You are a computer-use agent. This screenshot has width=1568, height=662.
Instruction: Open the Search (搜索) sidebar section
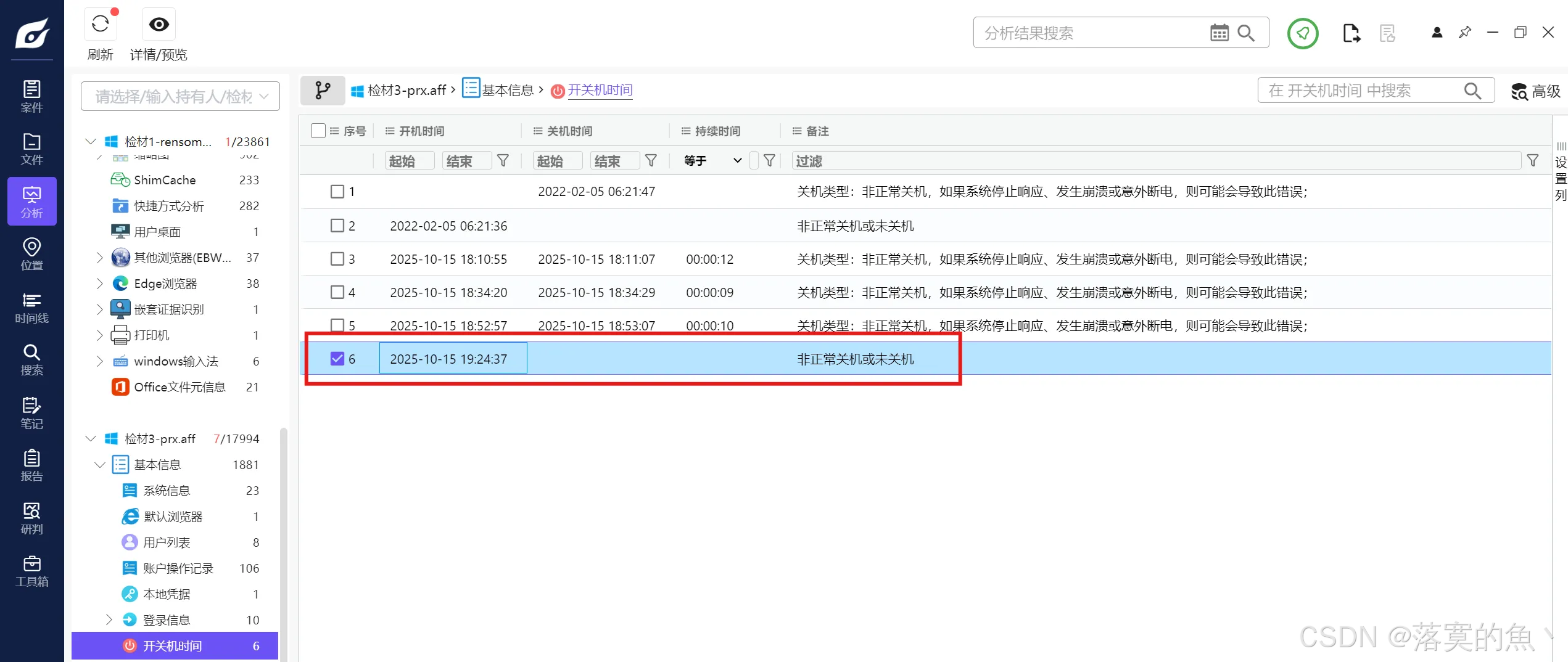pos(32,360)
